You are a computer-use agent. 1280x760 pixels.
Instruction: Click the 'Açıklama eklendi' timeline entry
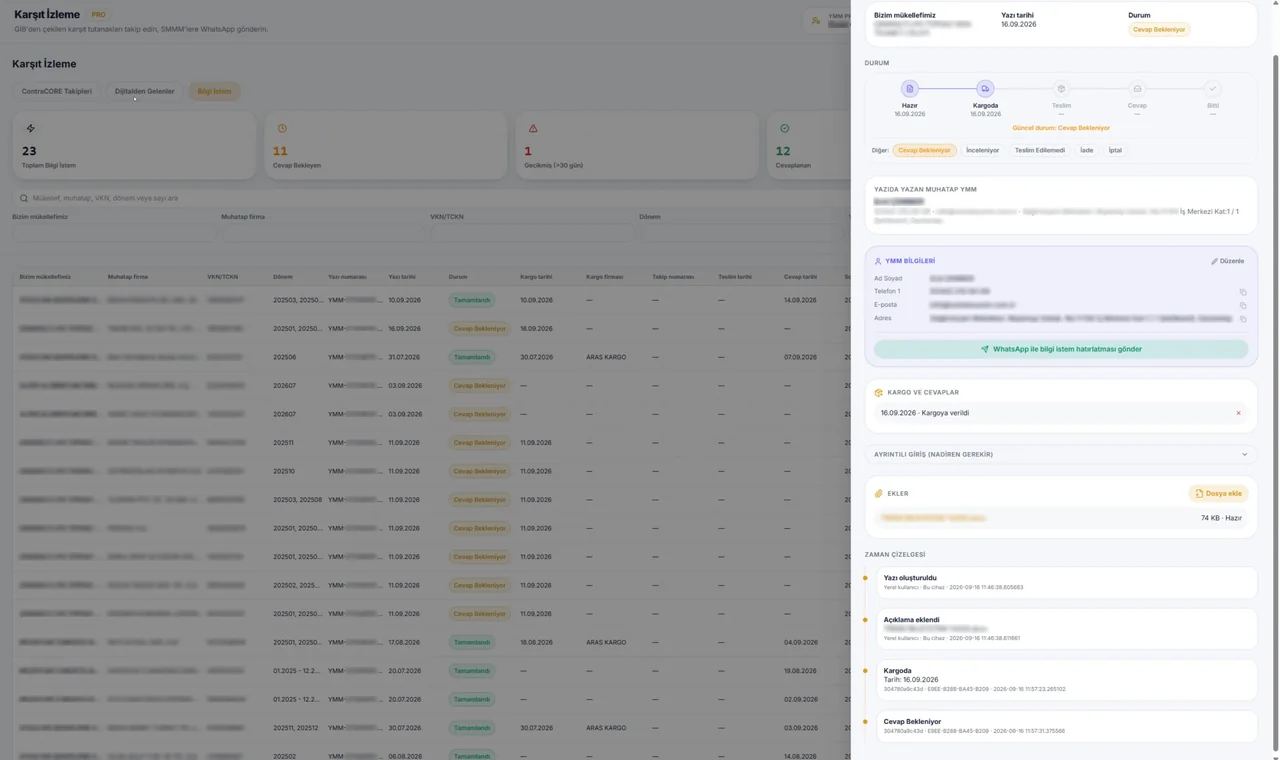pos(1067,628)
